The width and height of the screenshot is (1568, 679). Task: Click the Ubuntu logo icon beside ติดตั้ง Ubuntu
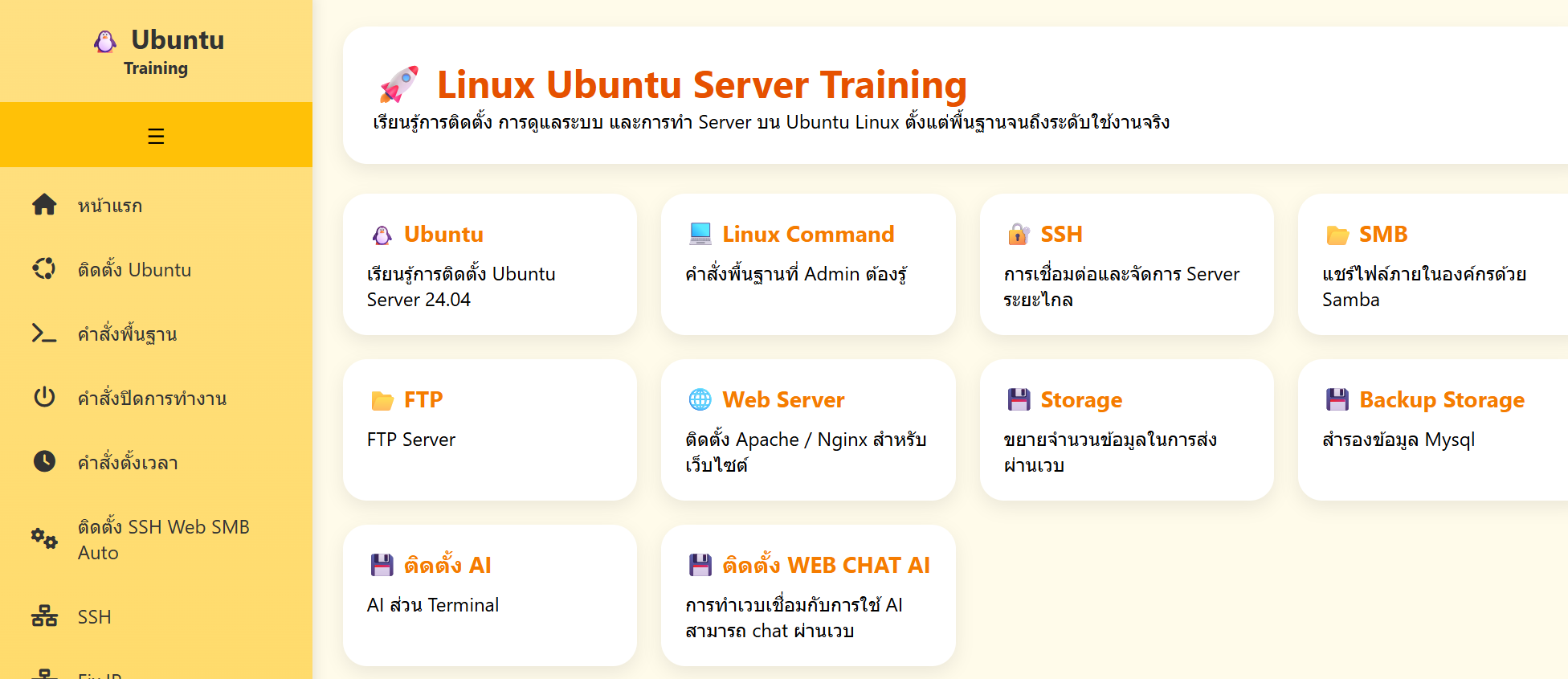[44, 269]
